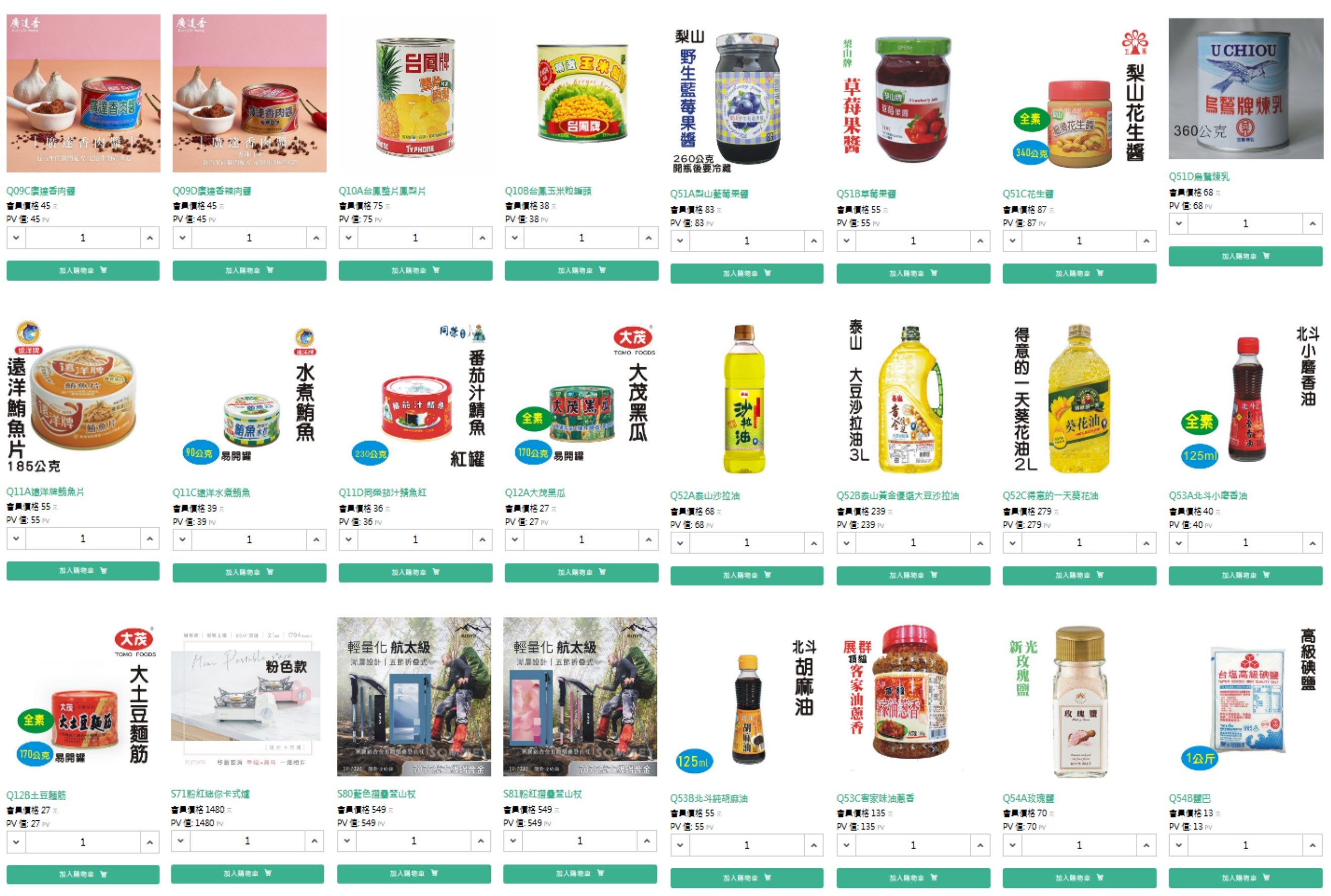Add S80 blue folding trekking pole to cart
The width and height of the screenshot is (1331, 896).
[414, 873]
